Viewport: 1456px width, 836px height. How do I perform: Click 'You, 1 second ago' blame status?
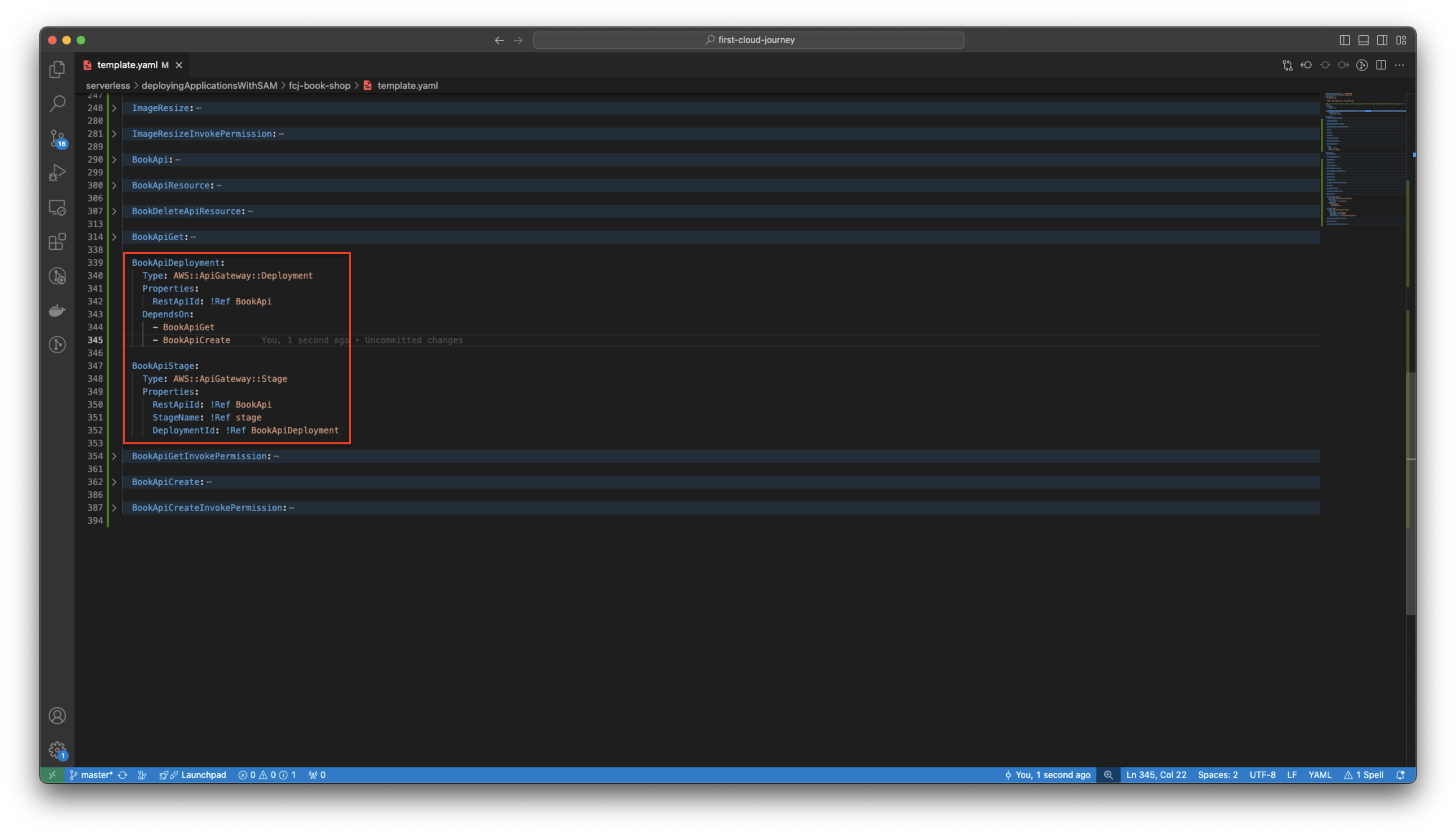pos(1047,775)
